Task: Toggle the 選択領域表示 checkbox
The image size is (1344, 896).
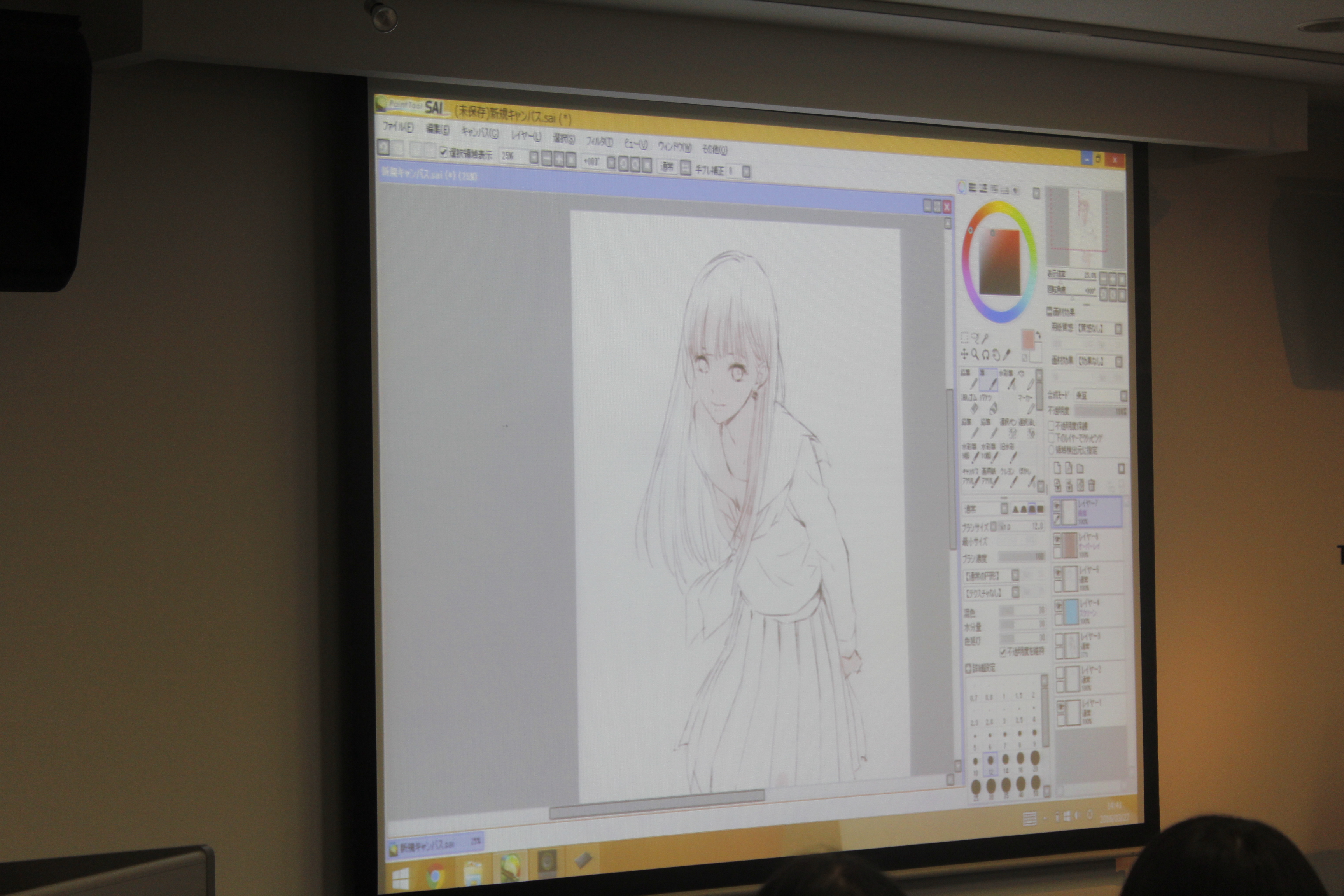Action: (443, 152)
